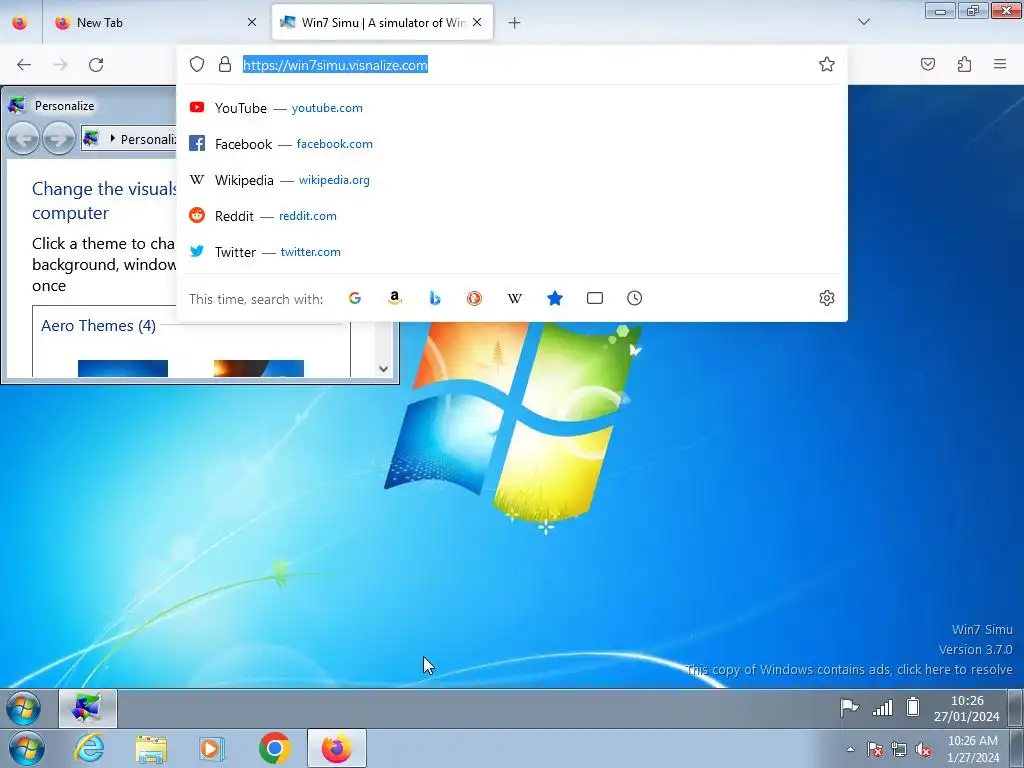Search this time with DuckDuckGo
Image resolution: width=1024 pixels, height=768 pixels.
pos(474,298)
